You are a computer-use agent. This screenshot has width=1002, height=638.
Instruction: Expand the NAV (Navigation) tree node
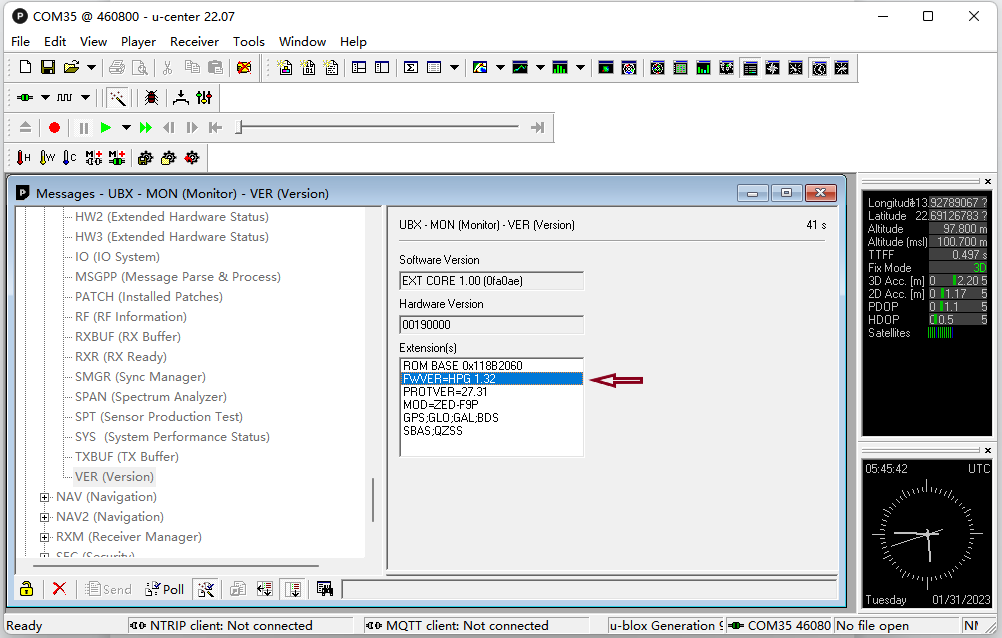(44, 497)
